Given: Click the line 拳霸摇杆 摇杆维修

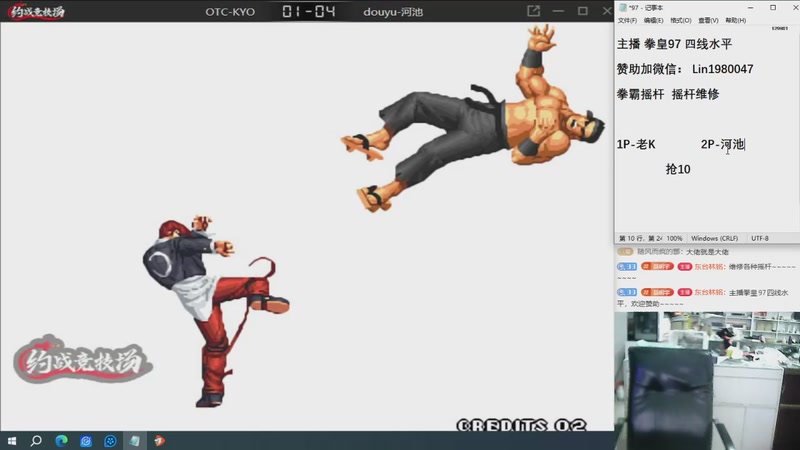Looking at the screenshot, I should pyautogui.click(x=668, y=94).
